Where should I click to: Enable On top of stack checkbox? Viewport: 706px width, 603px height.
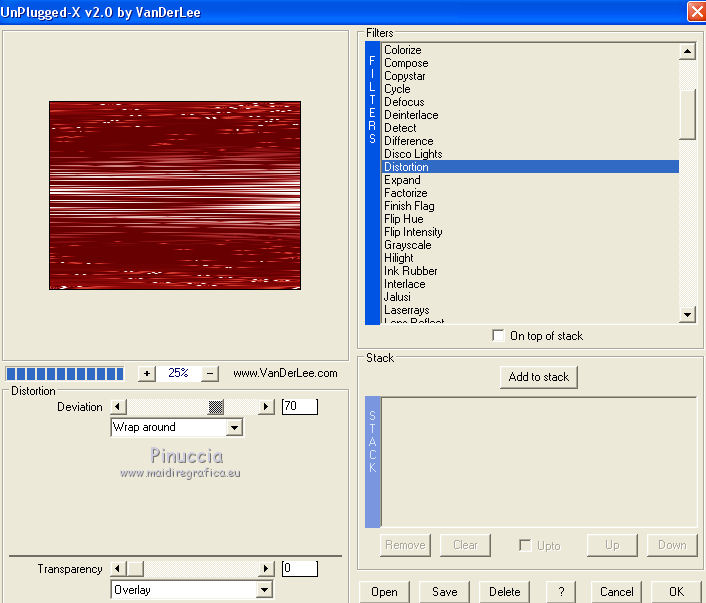[x=498, y=336]
